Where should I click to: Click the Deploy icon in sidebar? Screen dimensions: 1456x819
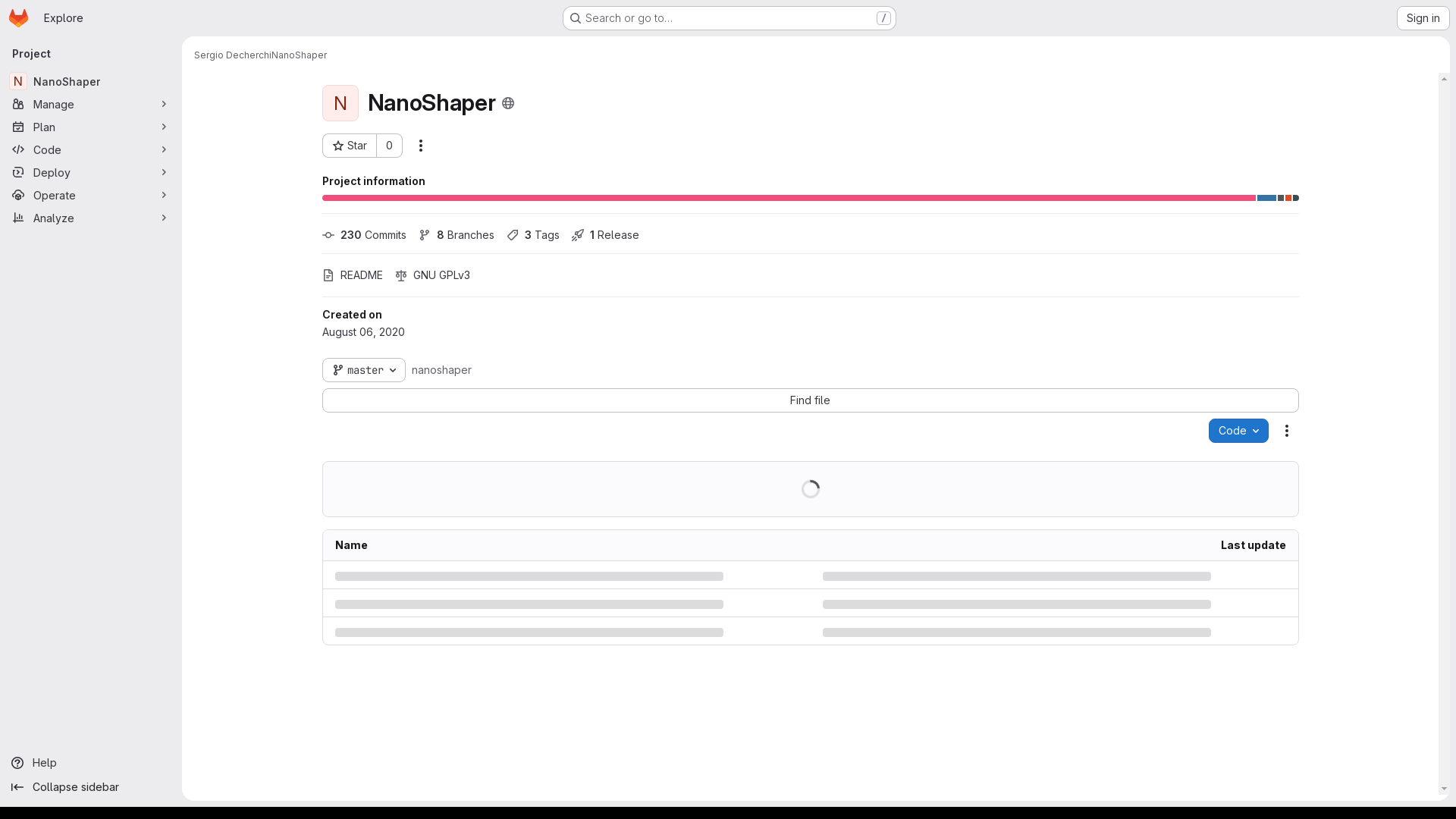(x=18, y=172)
